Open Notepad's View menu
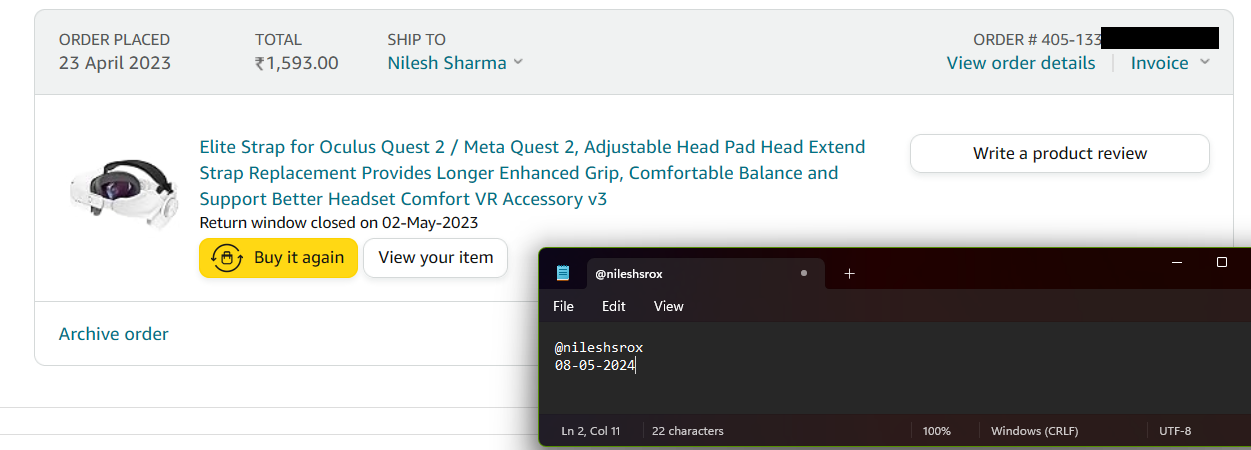Image resolution: width=1251 pixels, height=450 pixels. click(x=668, y=306)
